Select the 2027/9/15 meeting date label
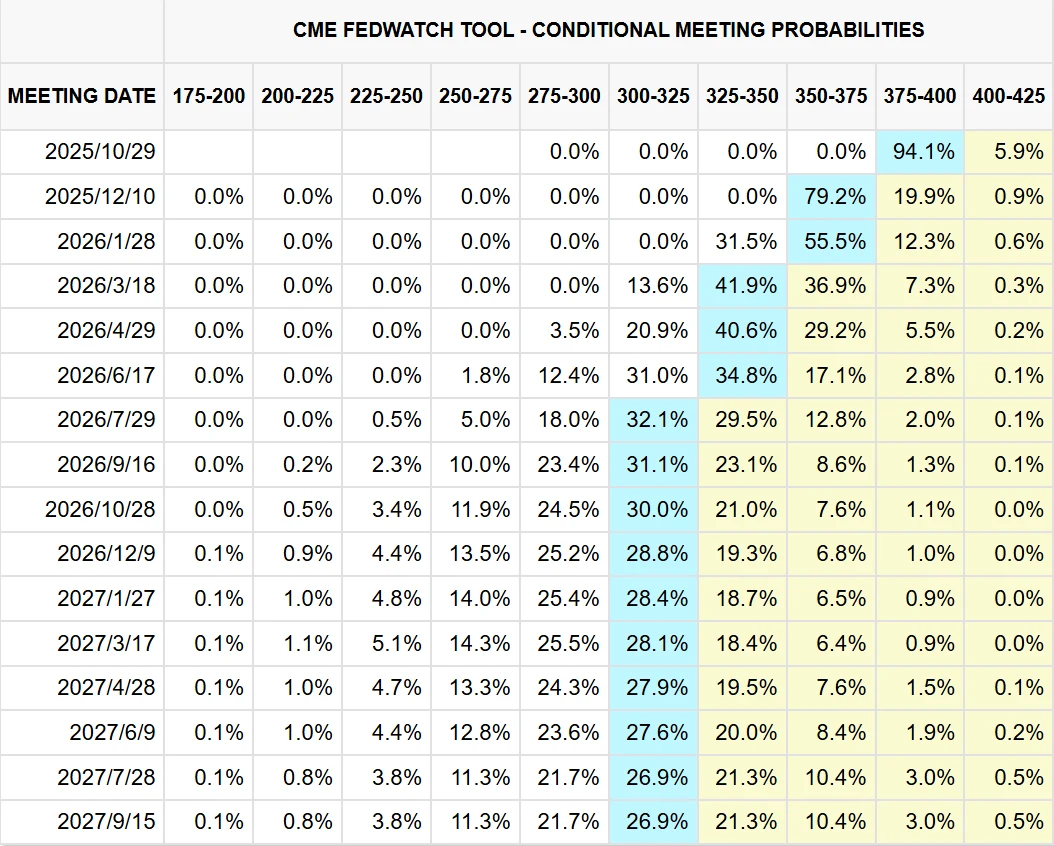The image size is (1054, 846). pos(106,821)
